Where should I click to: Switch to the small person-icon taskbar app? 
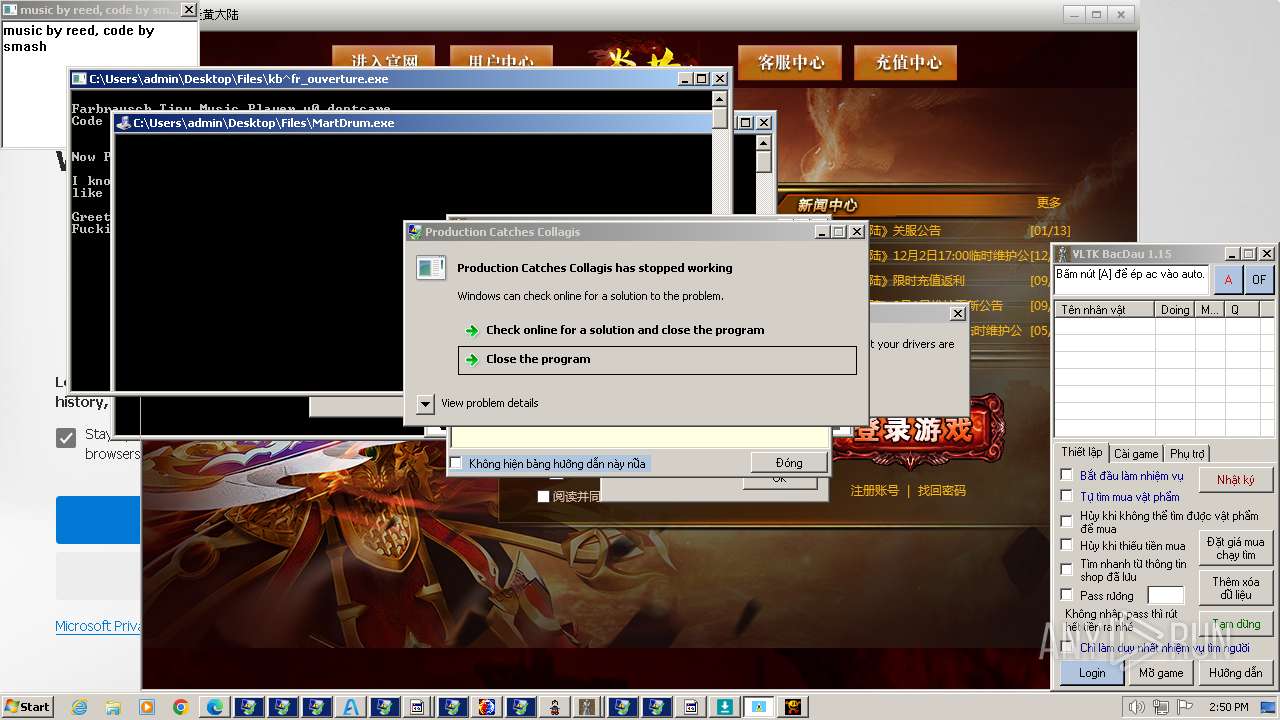pyautogui.click(x=555, y=707)
